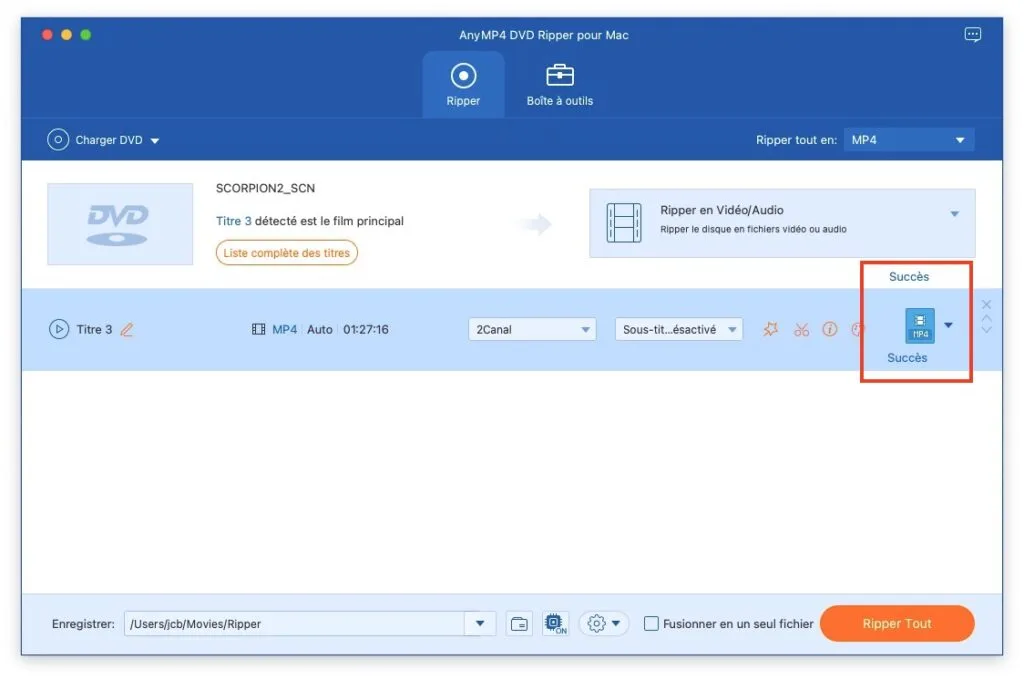Click the magic wand edit effects icon

(x=770, y=329)
